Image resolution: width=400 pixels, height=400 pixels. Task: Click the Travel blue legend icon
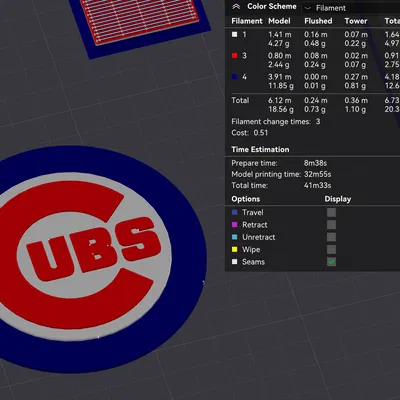(x=235, y=212)
